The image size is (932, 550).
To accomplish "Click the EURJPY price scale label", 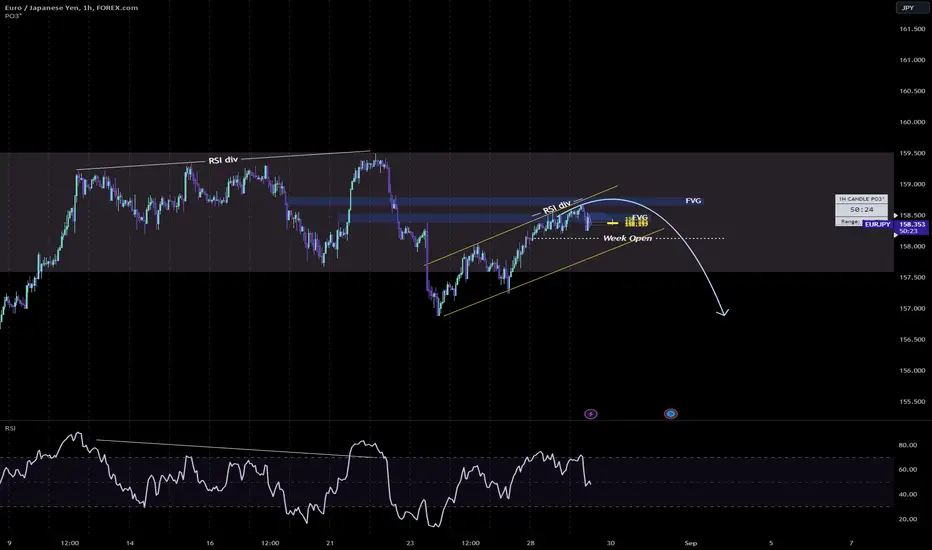I will pos(877,225).
